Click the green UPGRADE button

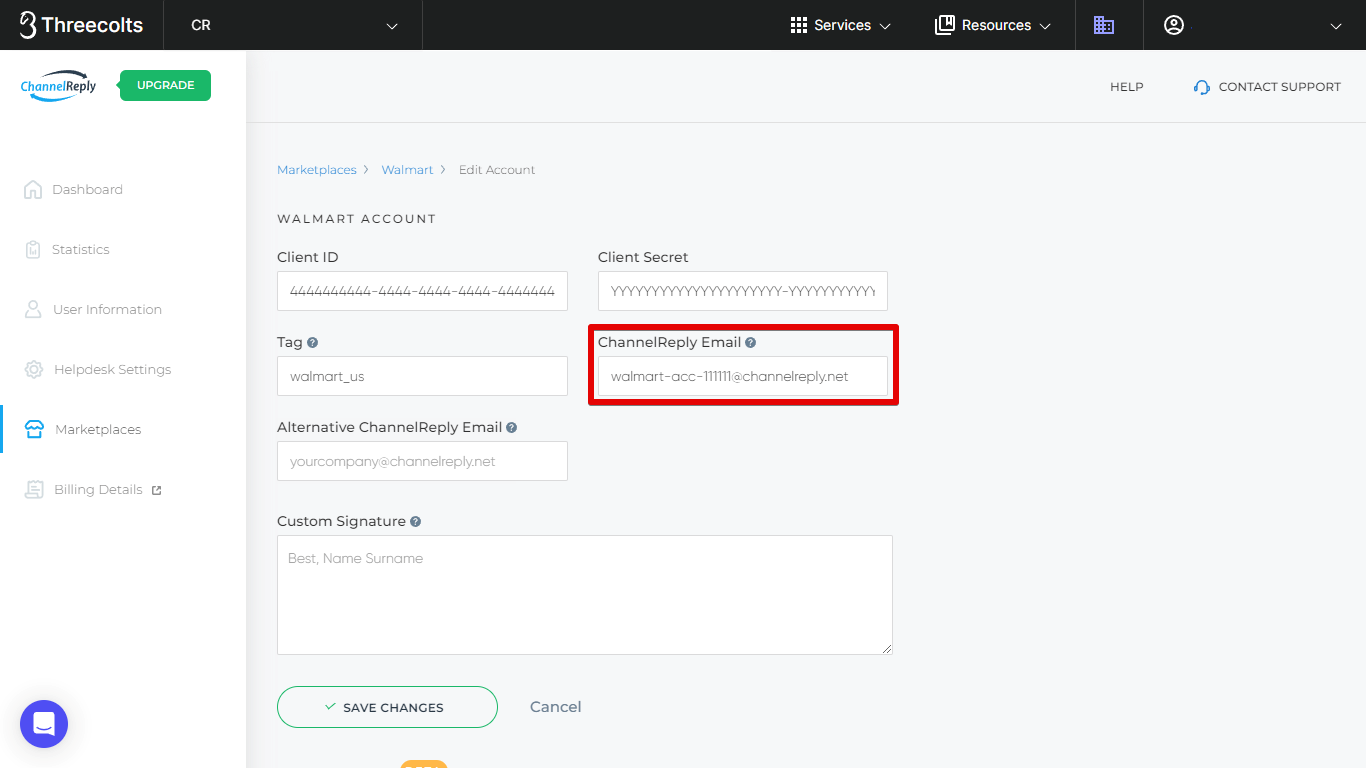pyautogui.click(x=165, y=85)
